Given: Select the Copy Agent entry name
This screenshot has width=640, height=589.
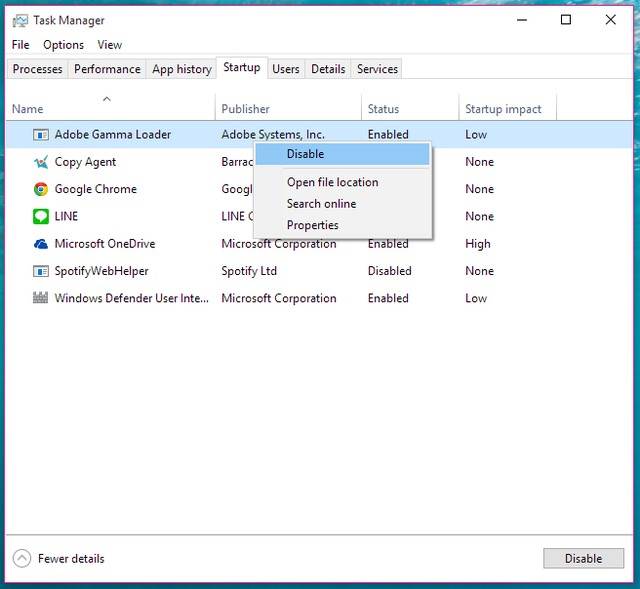Looking at the screenshot, I should pos(85,162).
